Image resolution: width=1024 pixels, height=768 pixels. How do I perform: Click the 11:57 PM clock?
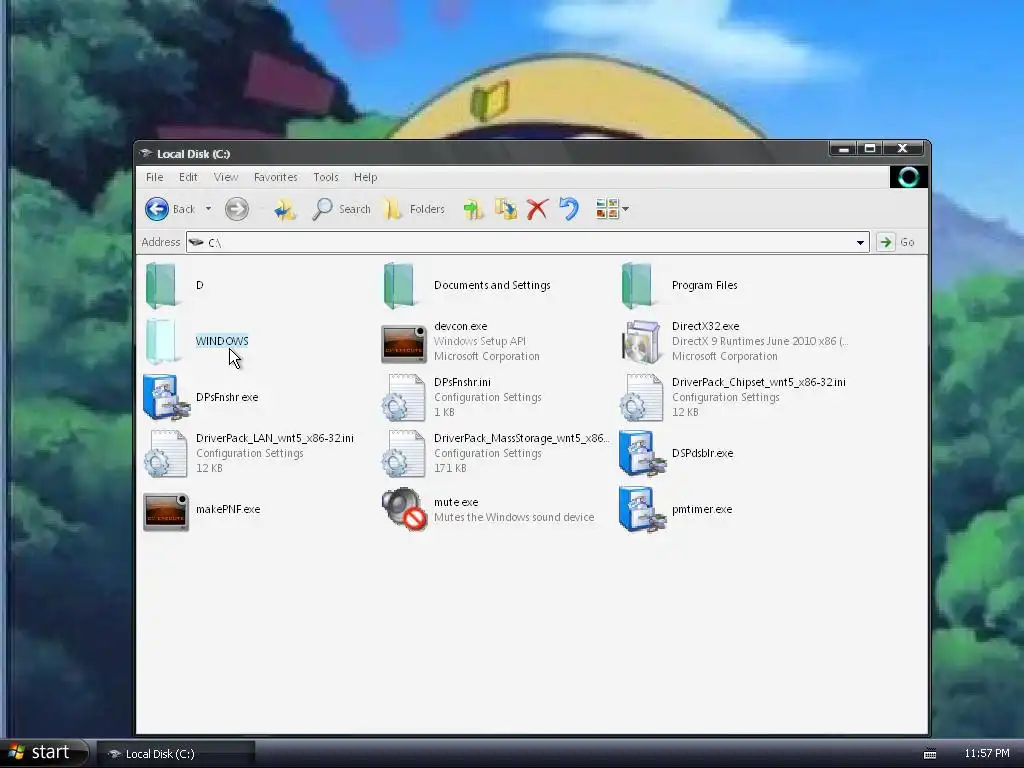click(x=987, y=754)
